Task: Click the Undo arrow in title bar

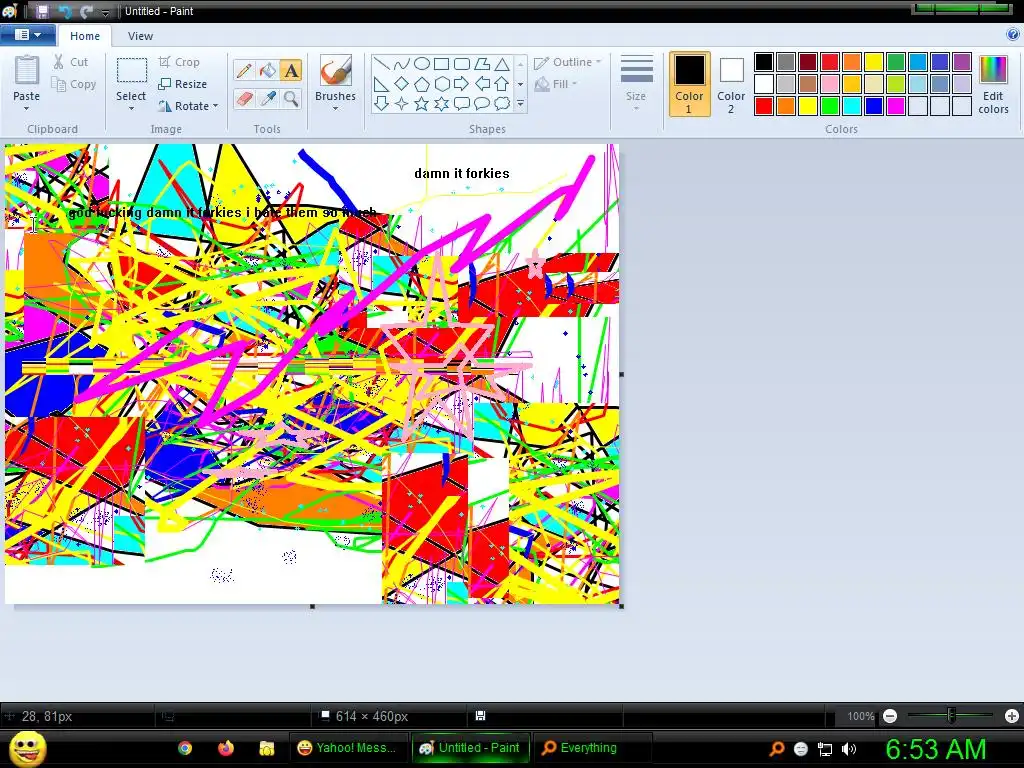Action: click(65, 11)
